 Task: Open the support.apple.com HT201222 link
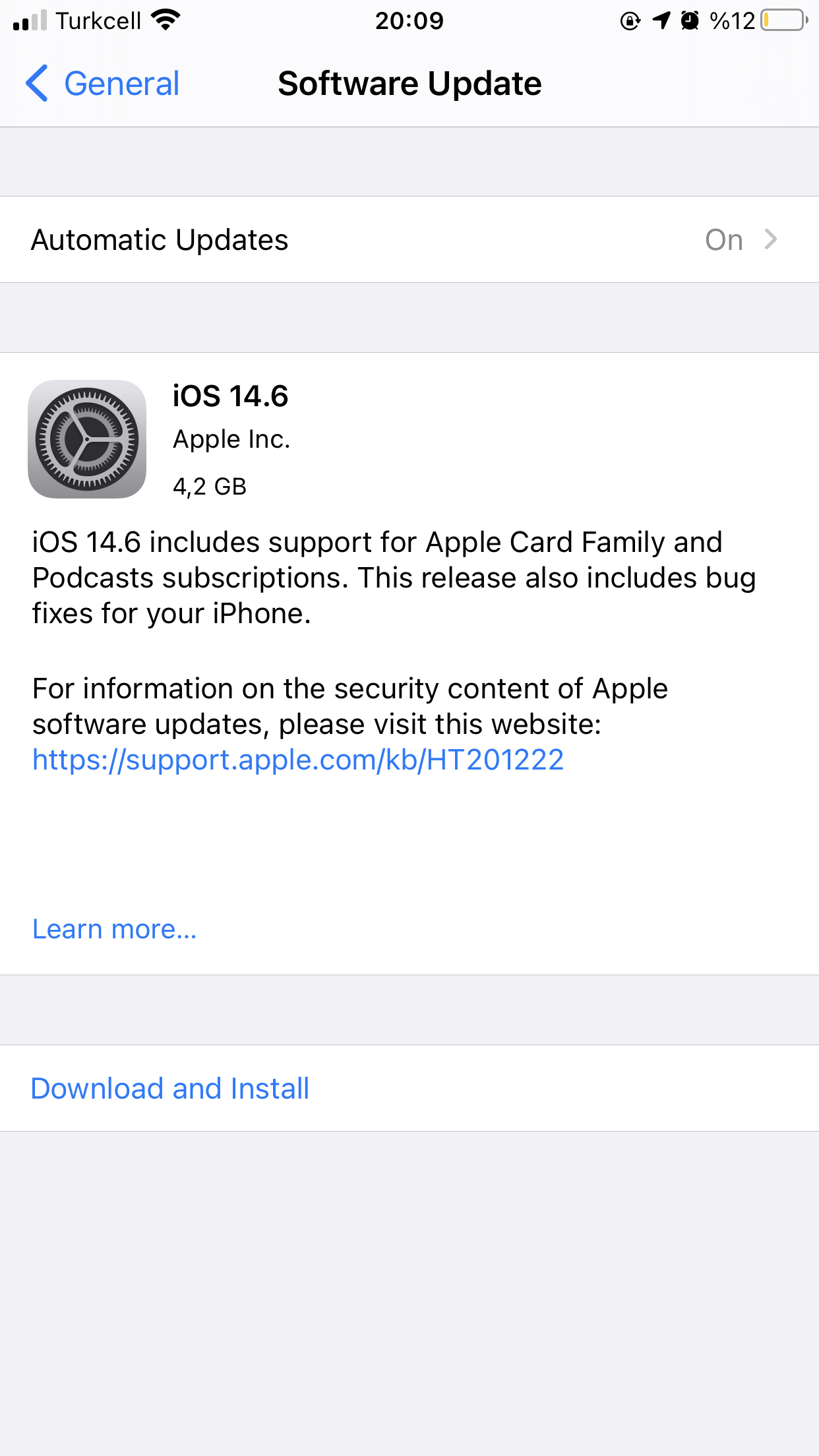point(298,760)
